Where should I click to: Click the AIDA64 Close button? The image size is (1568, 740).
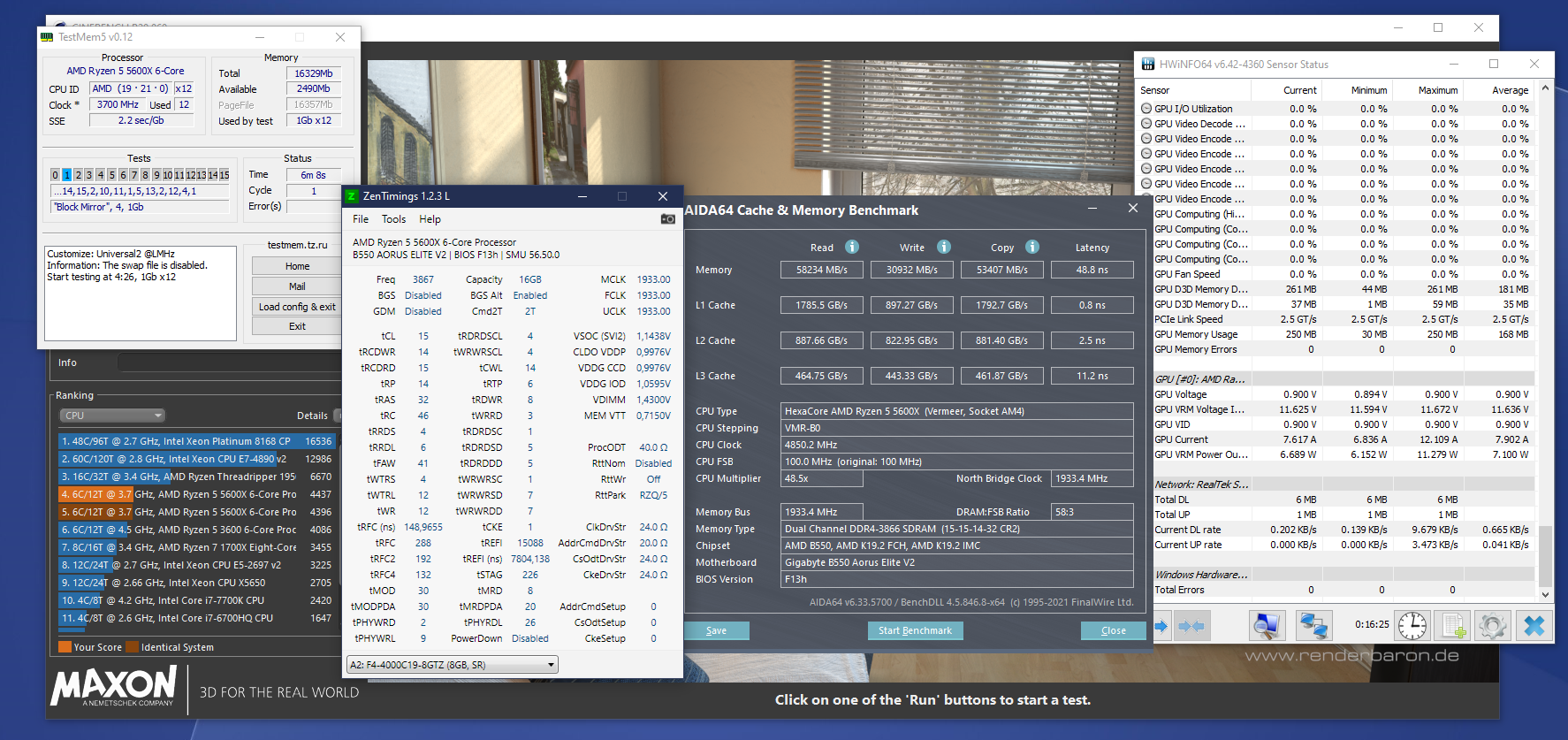1114,630
